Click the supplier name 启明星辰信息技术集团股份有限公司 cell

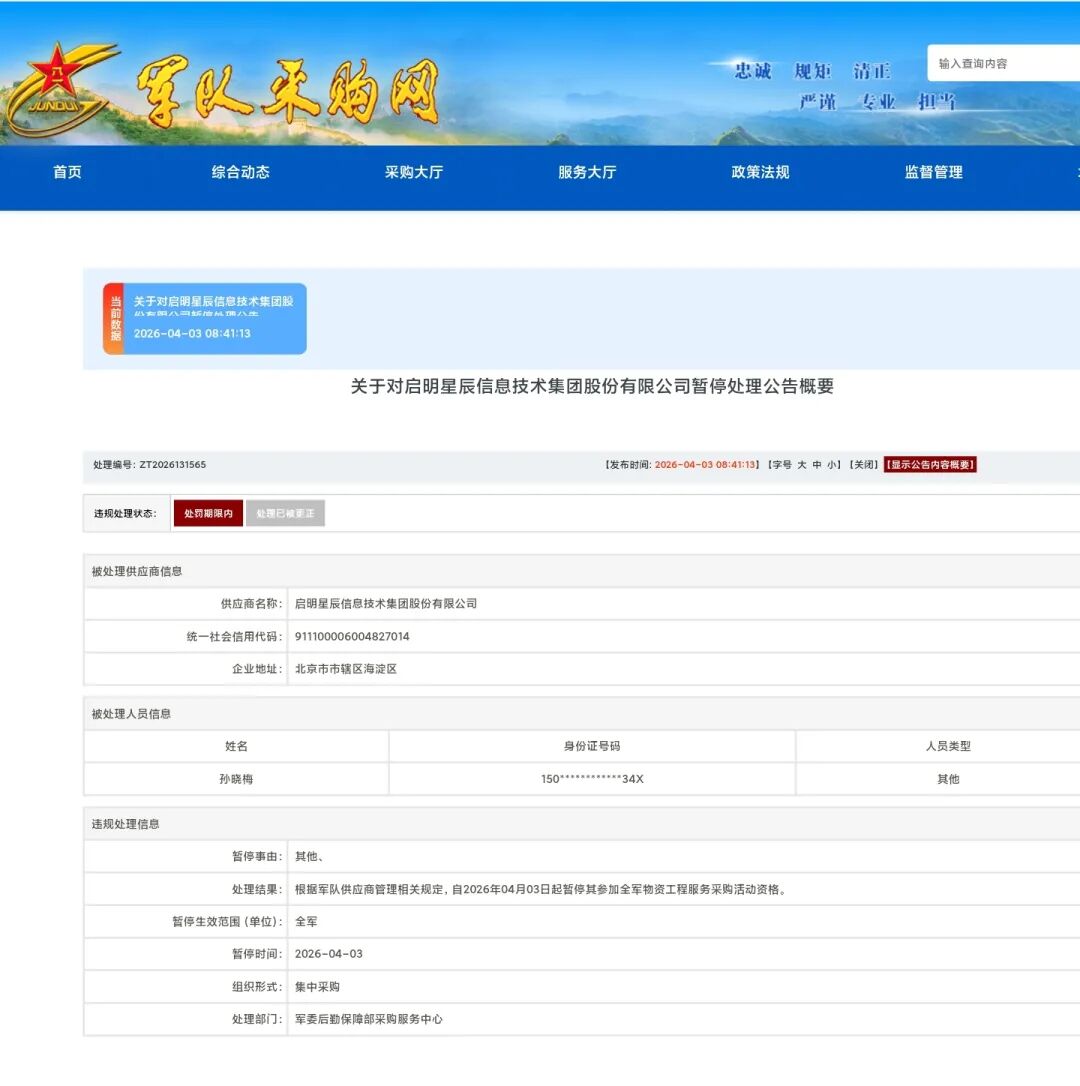(386, 604)
